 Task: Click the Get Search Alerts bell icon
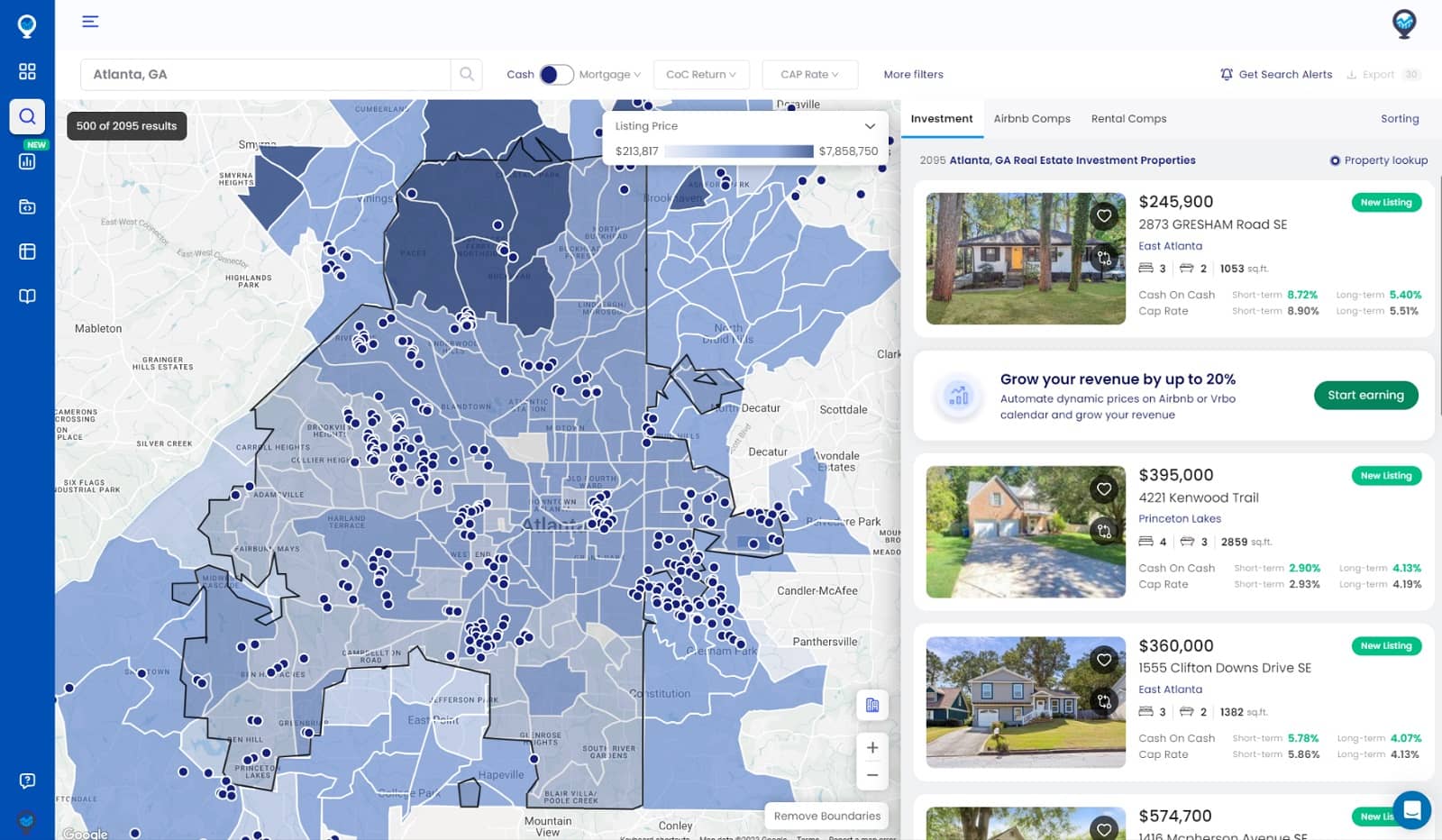(1227, 75)
